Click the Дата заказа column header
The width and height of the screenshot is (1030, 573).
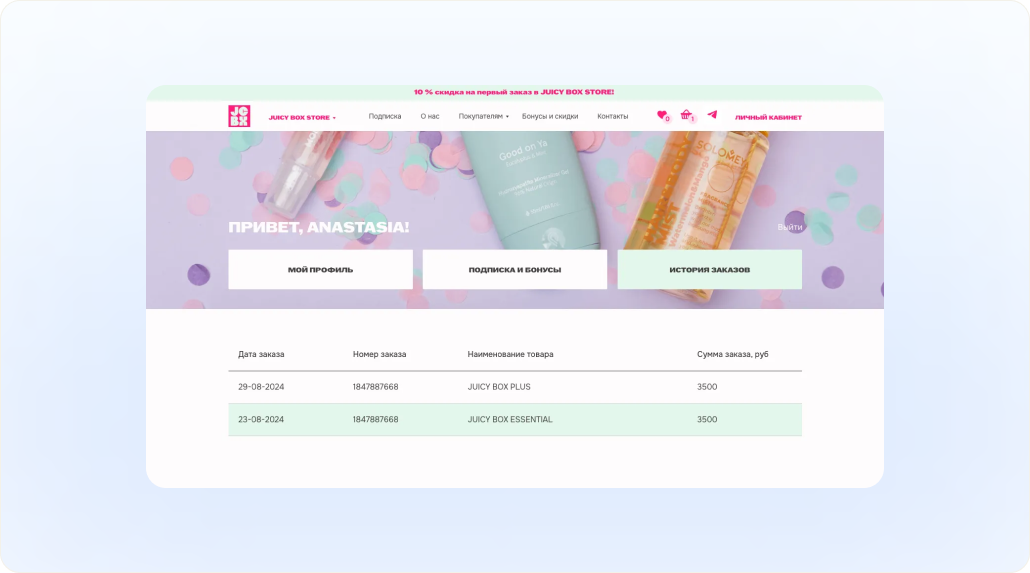pyautogui.click(x=261, y=354)
